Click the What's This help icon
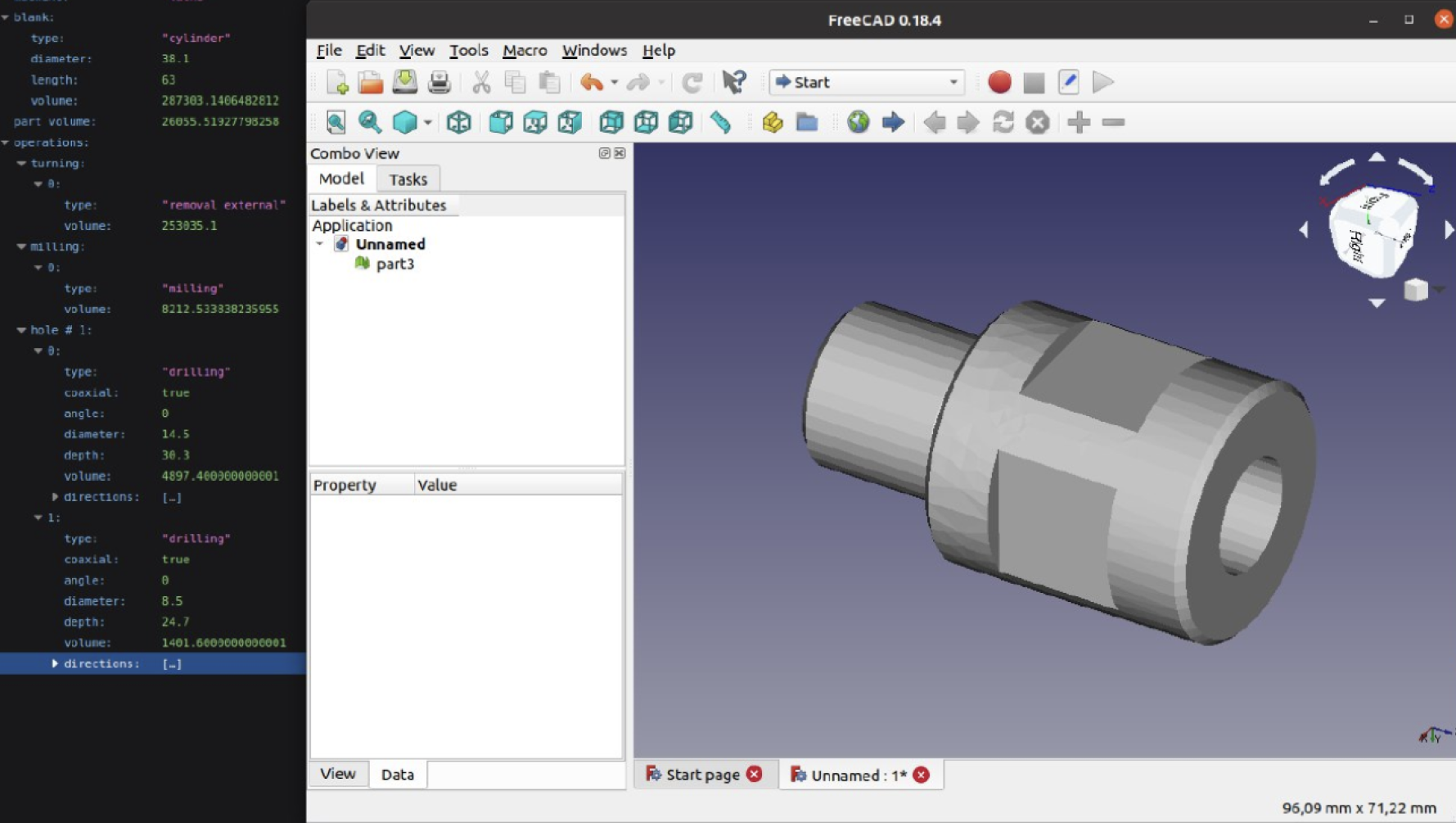 click(x=734, y=82)
